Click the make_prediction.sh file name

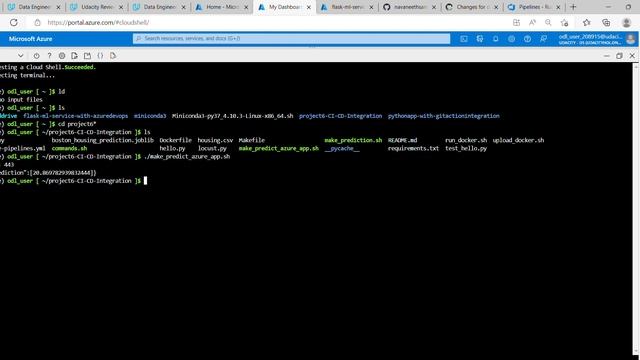tap(353, 140)
